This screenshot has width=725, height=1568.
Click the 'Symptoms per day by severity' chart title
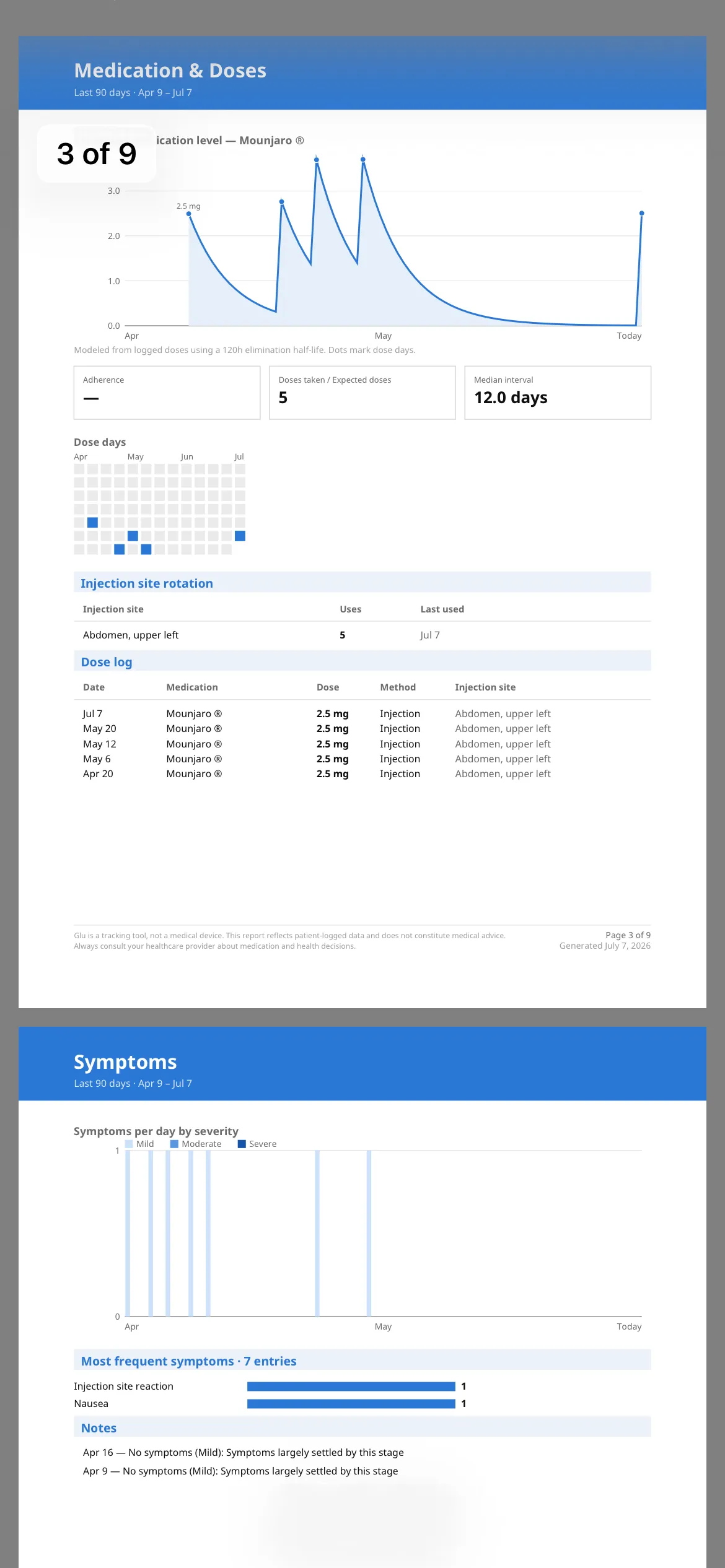(156, 1131)
